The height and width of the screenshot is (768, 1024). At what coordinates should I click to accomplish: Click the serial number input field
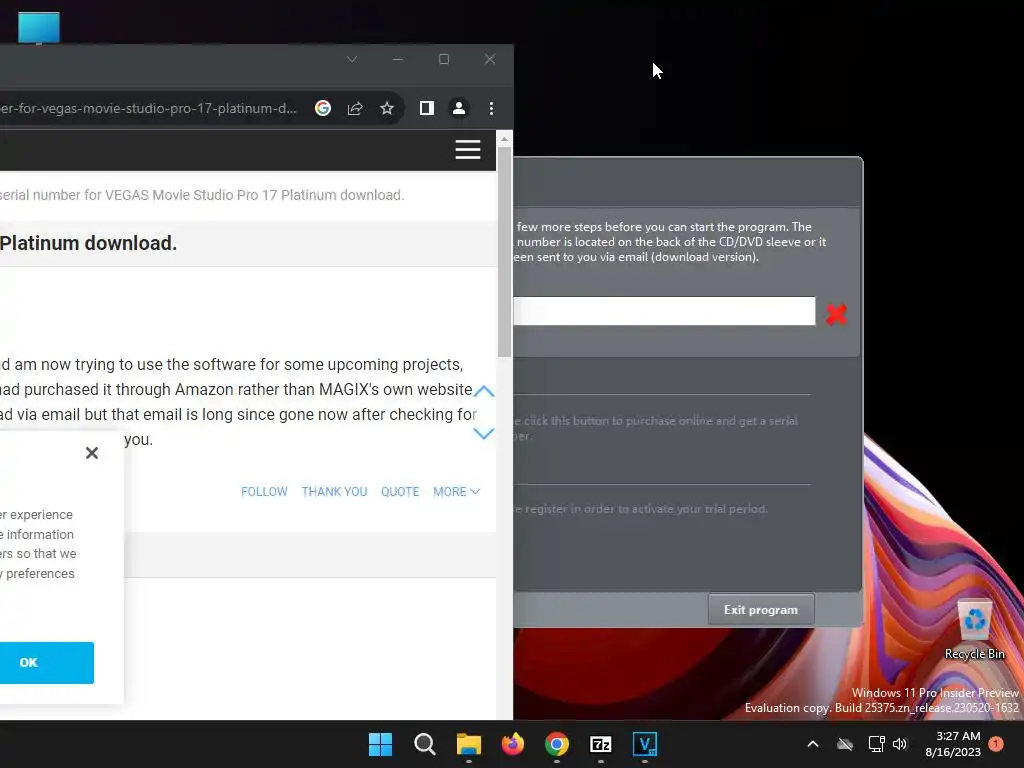[x=664, y=311]
